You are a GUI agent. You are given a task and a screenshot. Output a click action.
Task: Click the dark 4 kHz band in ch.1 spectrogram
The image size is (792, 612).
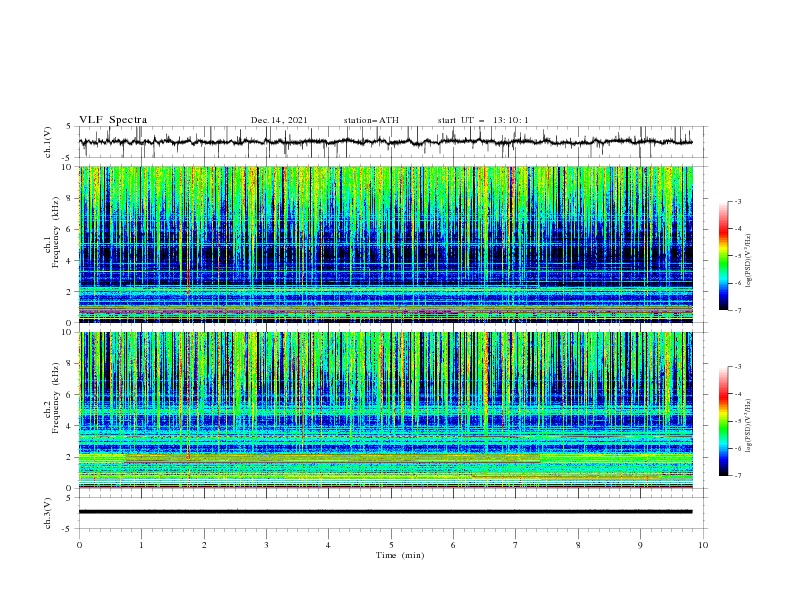(x=386, y=254)
